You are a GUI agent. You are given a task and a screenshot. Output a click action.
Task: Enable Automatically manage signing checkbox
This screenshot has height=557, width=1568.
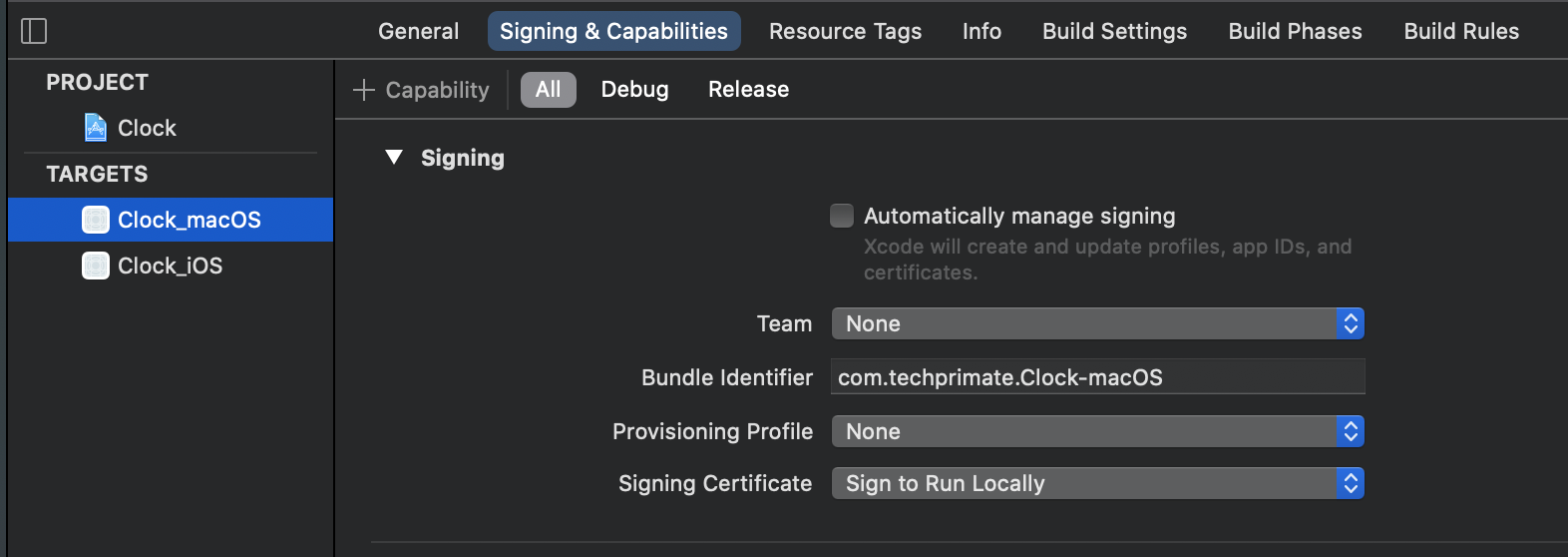[842, 216]
